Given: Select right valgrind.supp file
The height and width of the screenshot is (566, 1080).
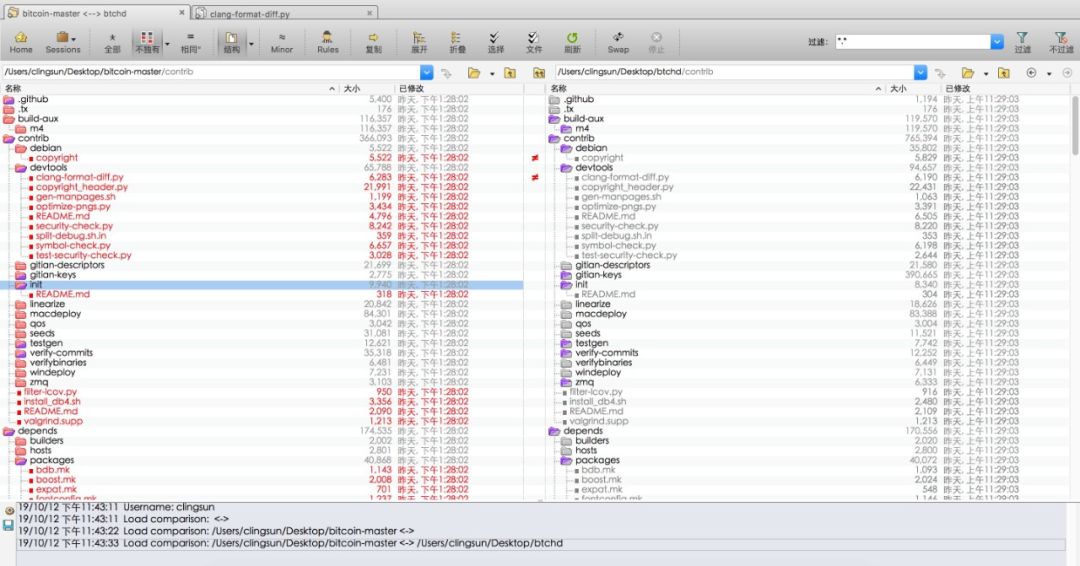Looking at the screenshot, I should coord(599,421).
